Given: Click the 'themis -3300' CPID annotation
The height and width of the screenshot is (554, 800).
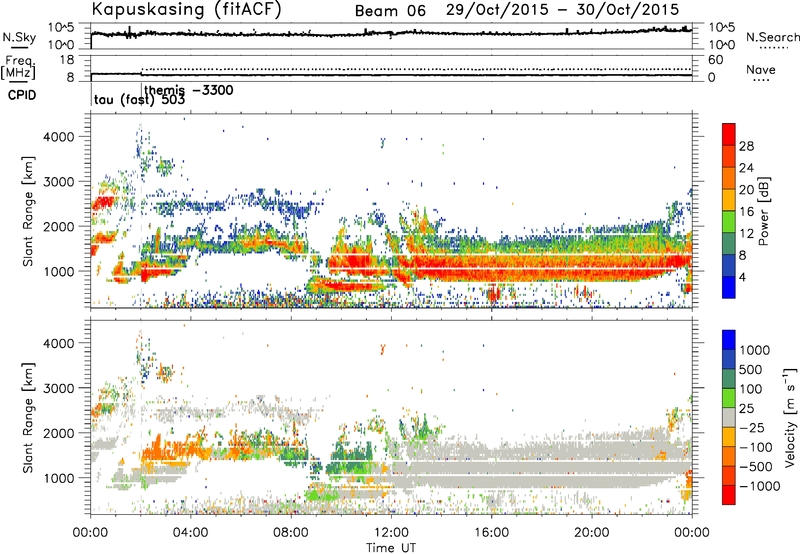Looking at the screenshot, I should pyautogui.click(x=188, y=90).
